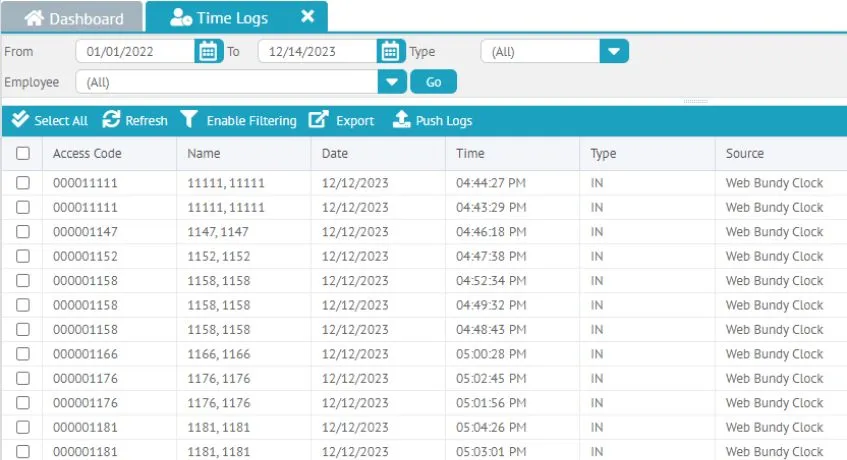Click Push Logs in the toolbar
The height and width of the screenshot is (460, 847).
pyautogui.click(x=432, y=120)
